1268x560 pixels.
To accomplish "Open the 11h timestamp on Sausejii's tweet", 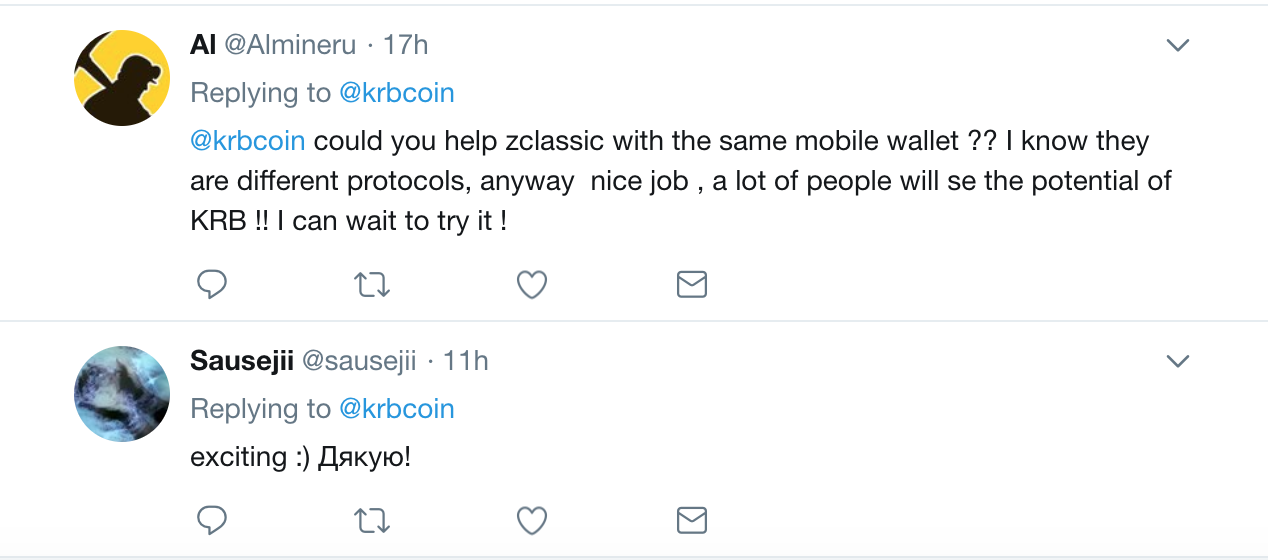I will (466, 361).
